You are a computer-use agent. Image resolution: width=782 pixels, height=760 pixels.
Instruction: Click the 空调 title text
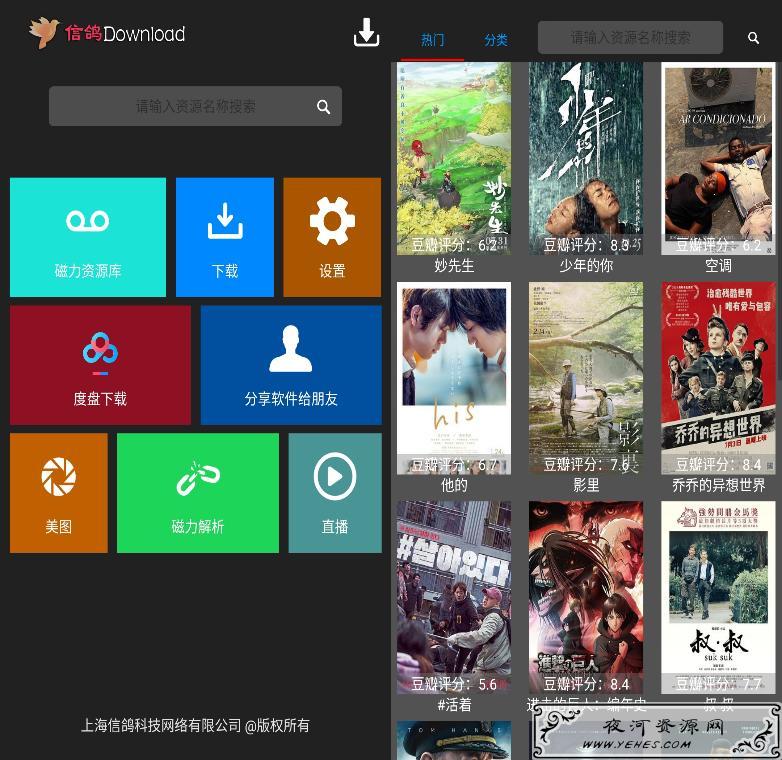click(718, 265)
